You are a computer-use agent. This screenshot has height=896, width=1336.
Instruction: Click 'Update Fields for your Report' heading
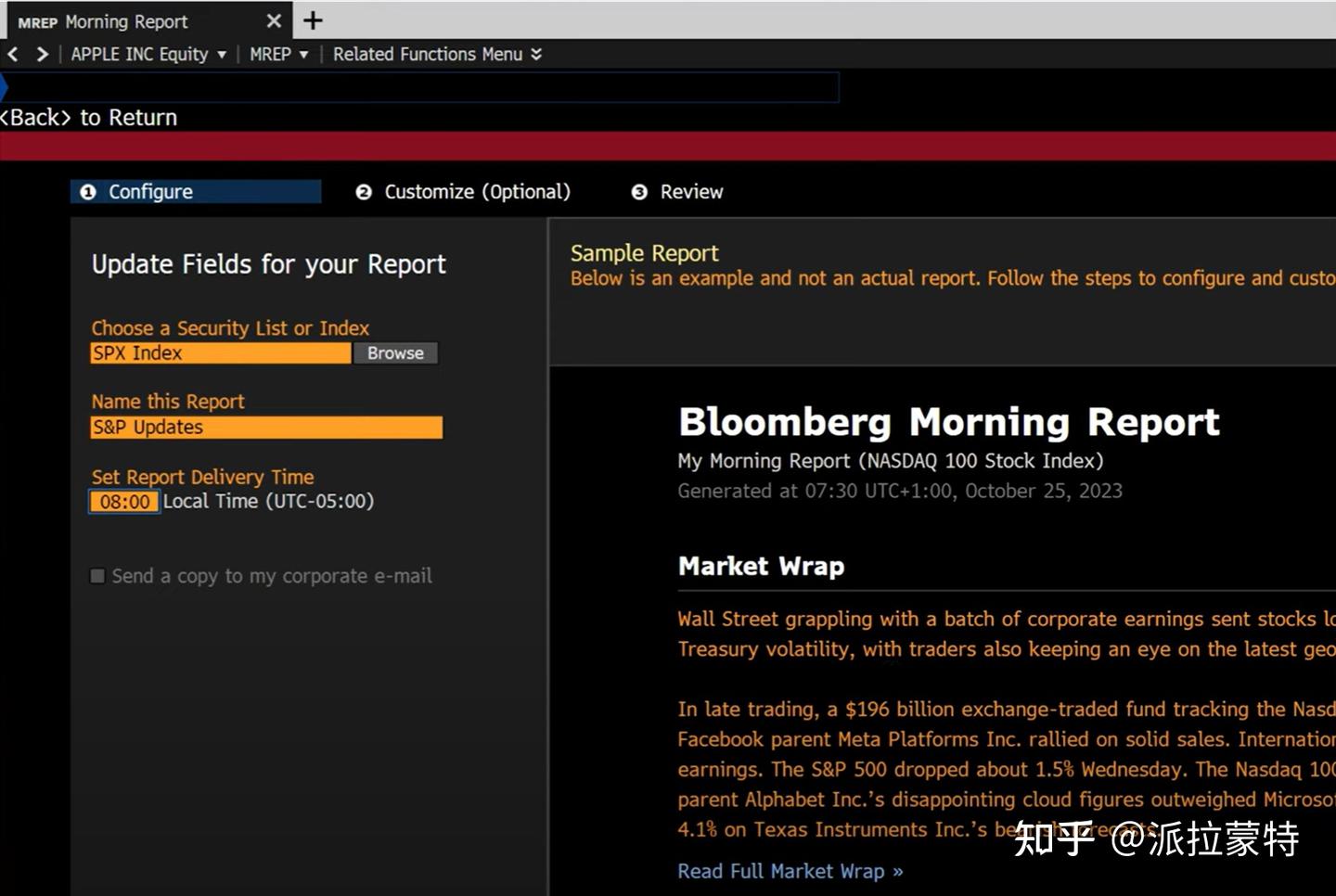[269, 264]
